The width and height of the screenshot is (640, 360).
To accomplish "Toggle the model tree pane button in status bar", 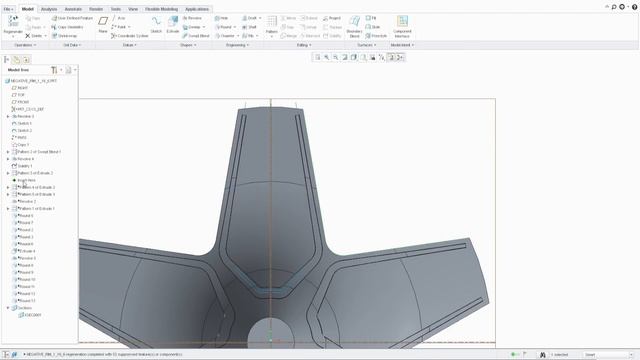I will [6, 355].
